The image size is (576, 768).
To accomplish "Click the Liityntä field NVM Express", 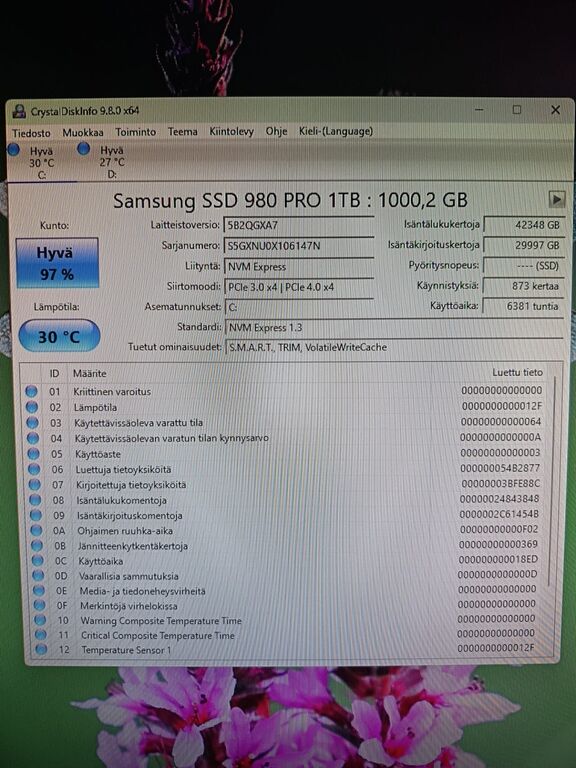I will [299, 267].
